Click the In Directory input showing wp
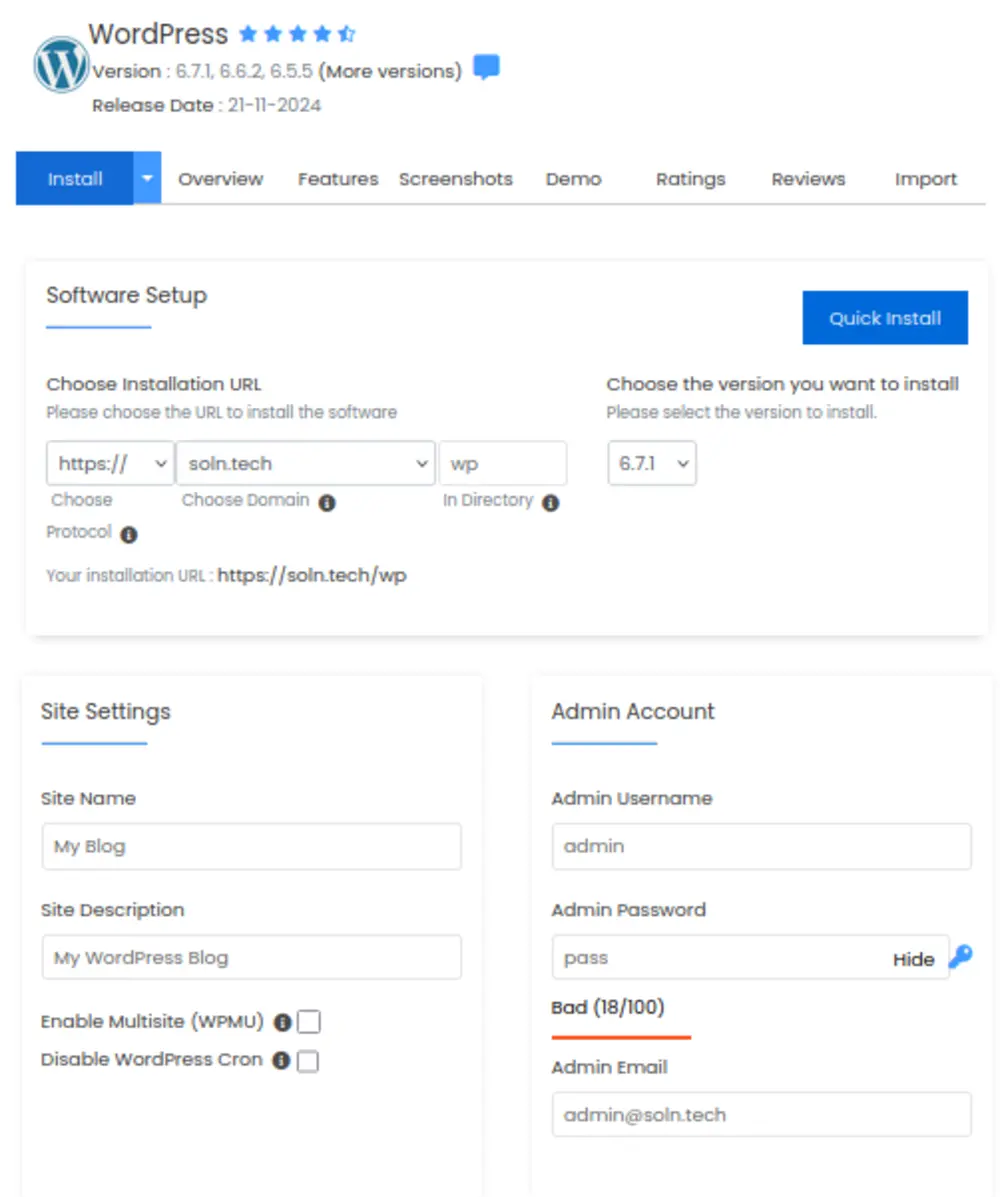Screen dimensions: 1000x1197 point(503,463)
